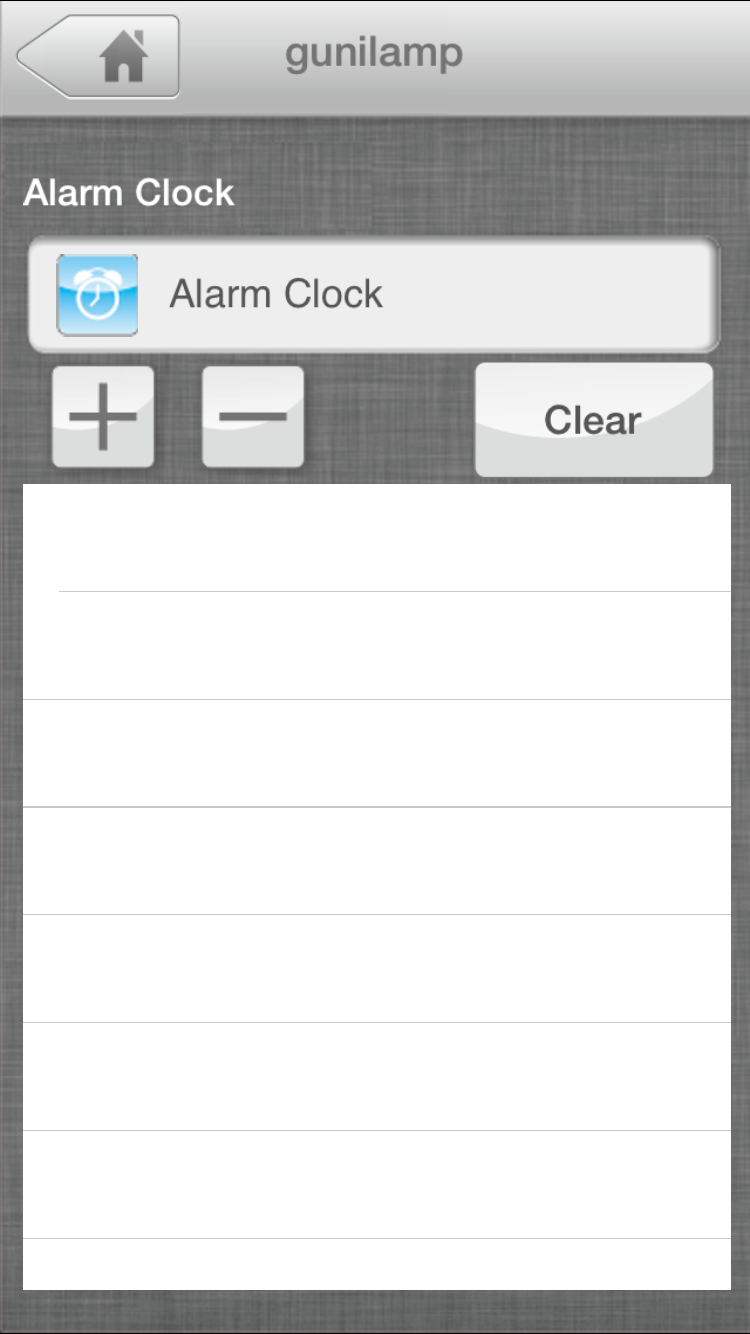Viewport: 750px width, 1334px height.
Task: Tap the gray gap between minus and Clear
Action: (x=389, y=418)
